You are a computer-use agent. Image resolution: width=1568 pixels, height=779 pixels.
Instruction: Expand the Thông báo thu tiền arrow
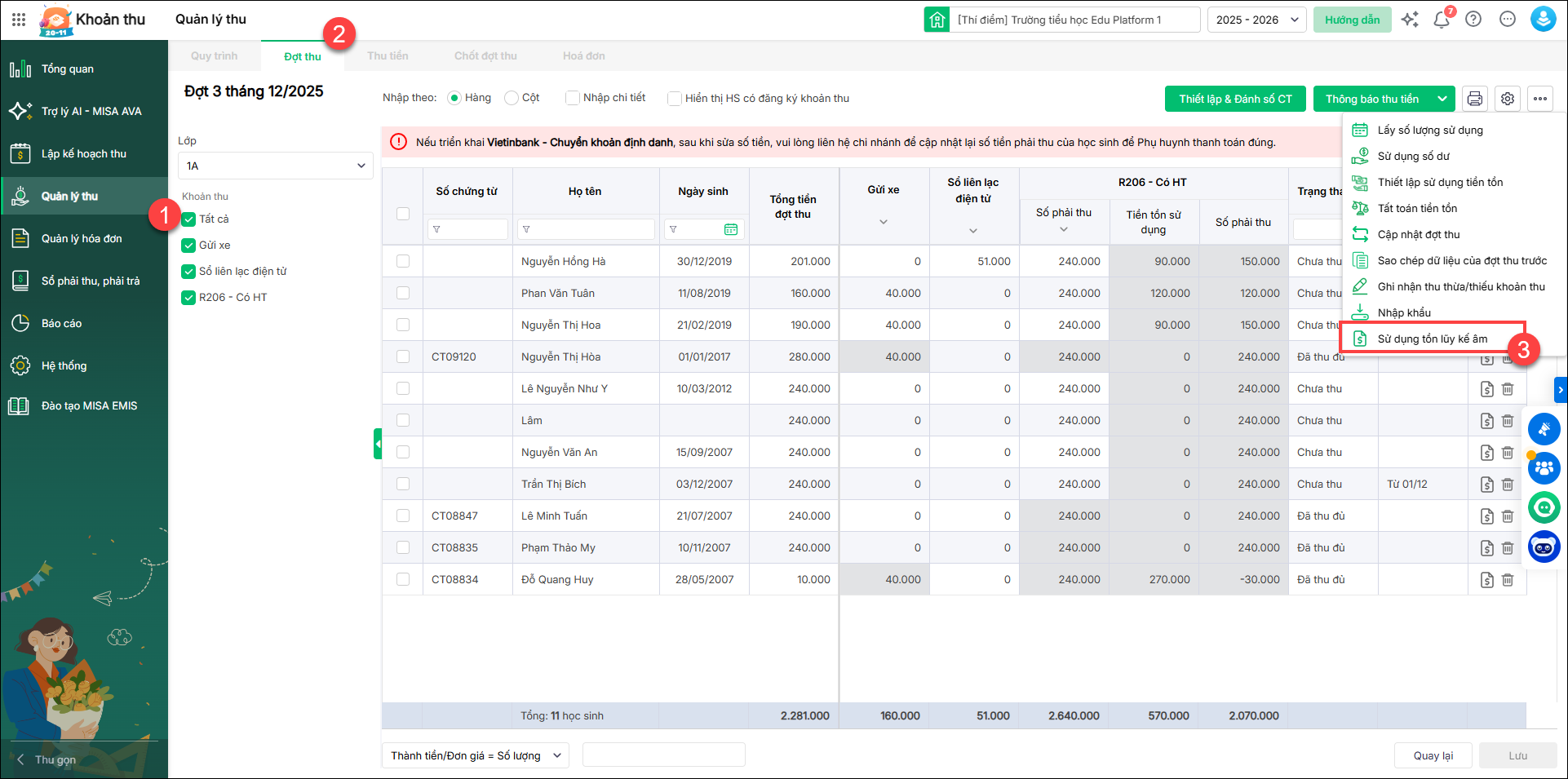1442,99
